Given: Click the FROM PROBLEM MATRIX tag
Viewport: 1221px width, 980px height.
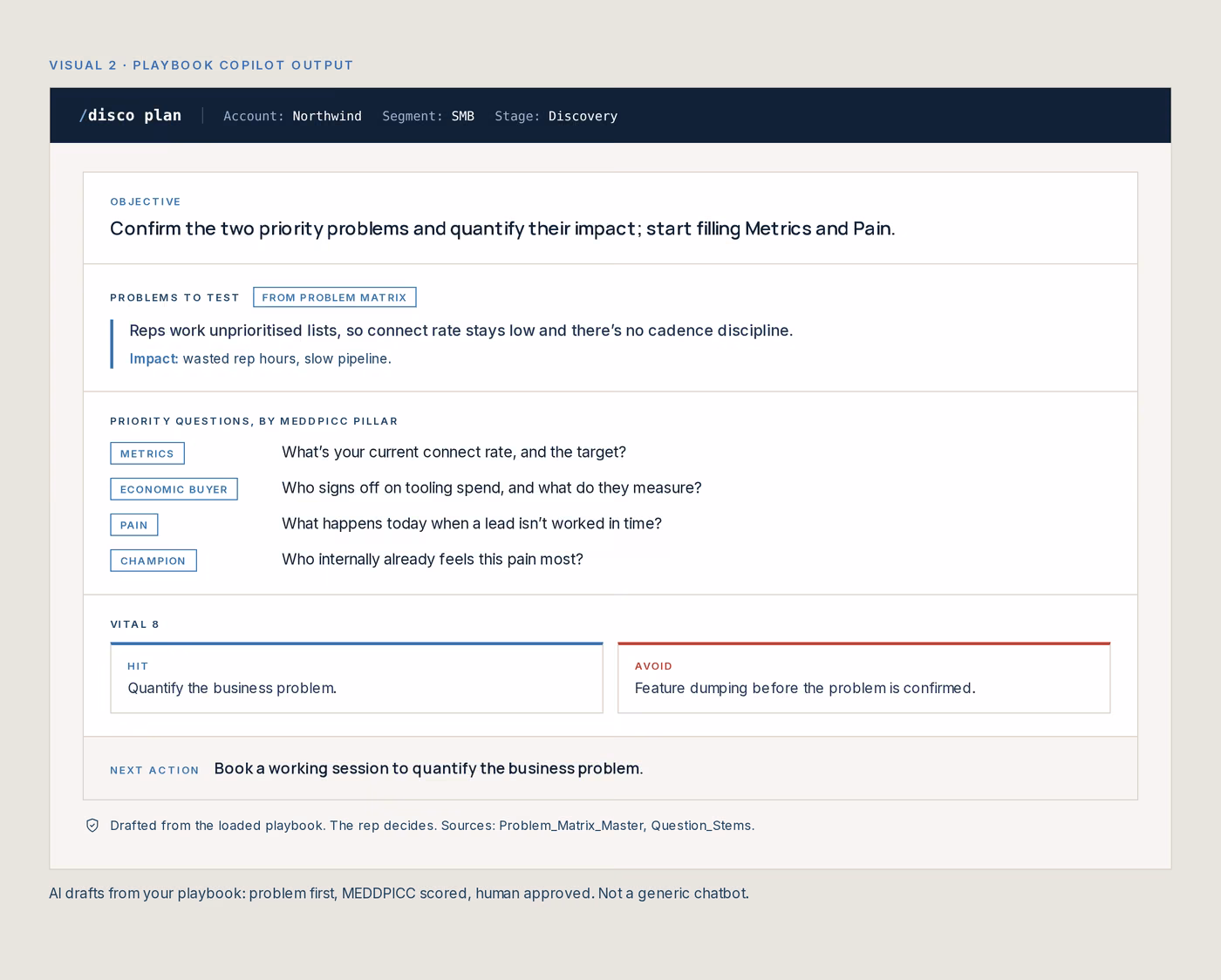Looking at the screenshot, I should coord(335,297).
